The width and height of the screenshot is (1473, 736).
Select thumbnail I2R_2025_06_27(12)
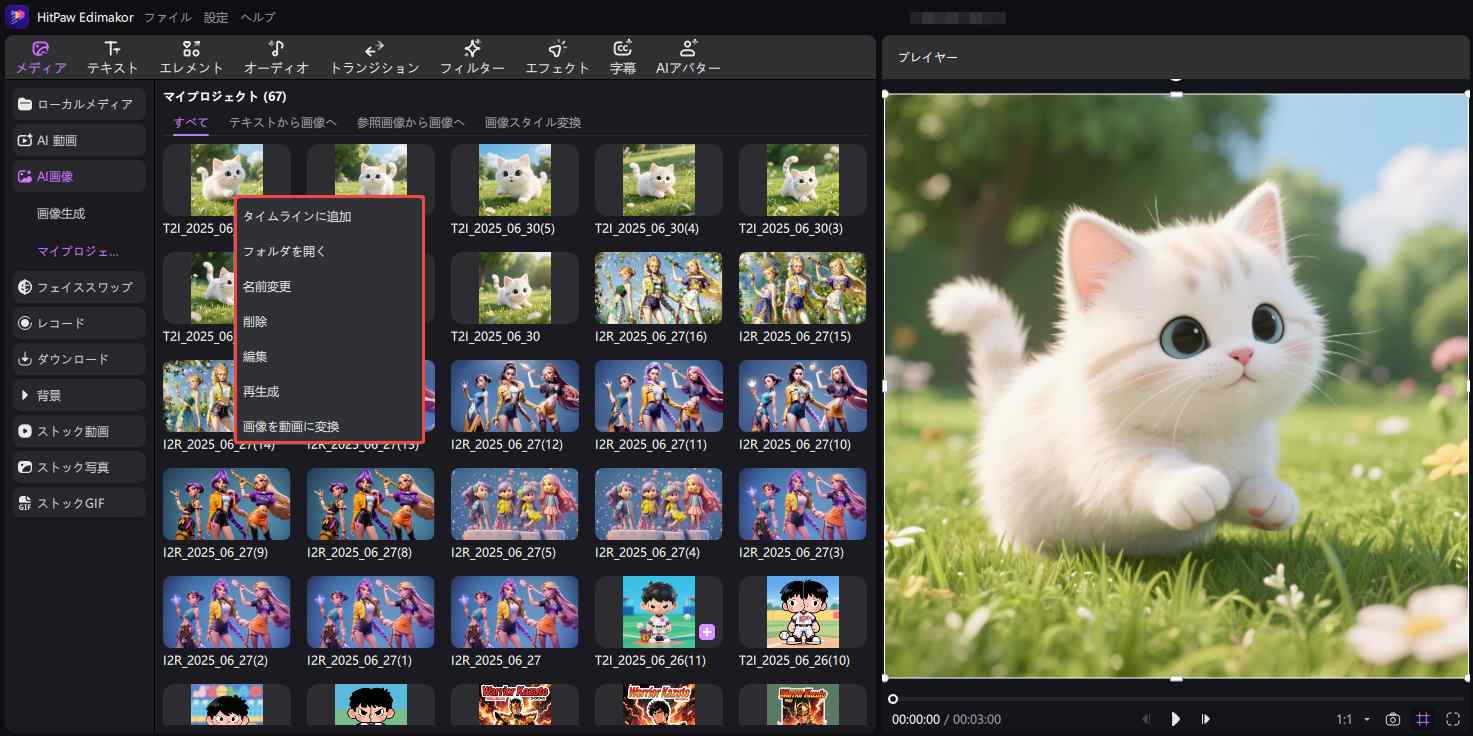tap(515, 396)
